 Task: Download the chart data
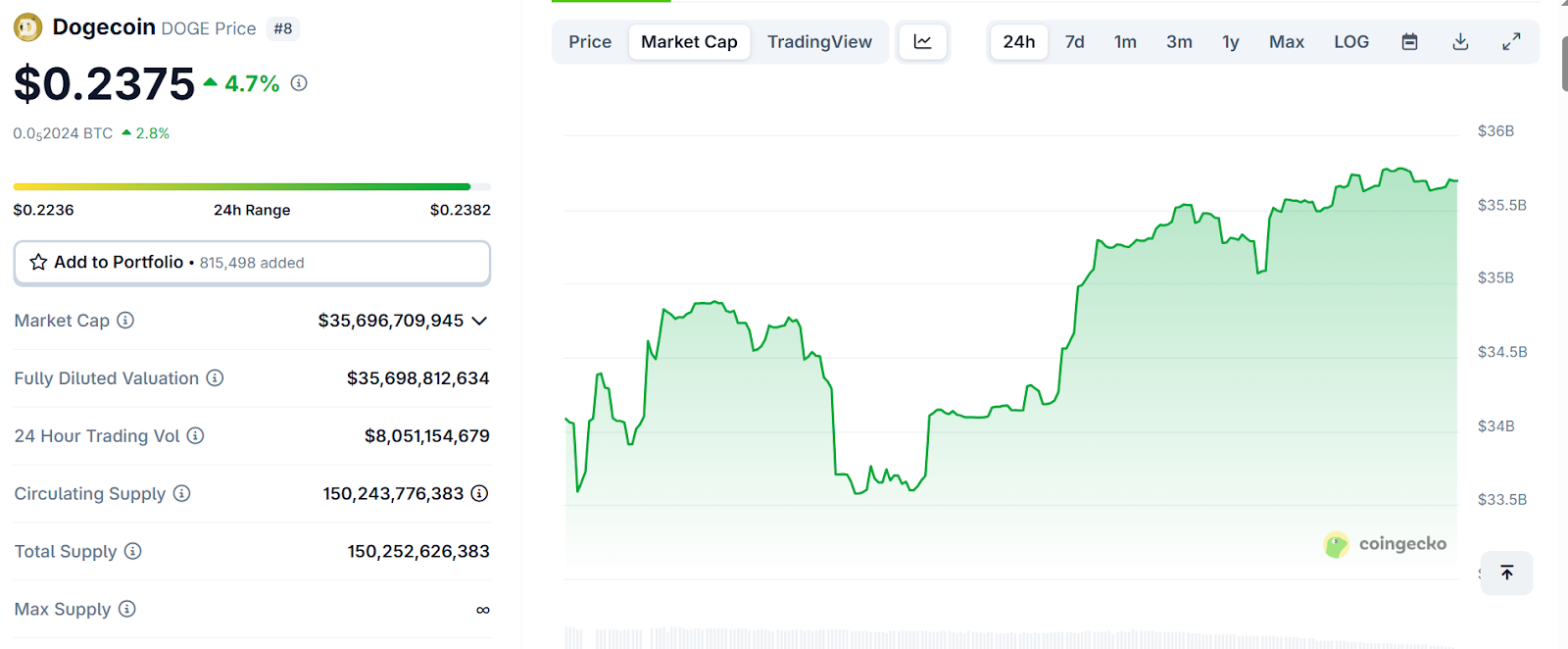pos(1460,41)
